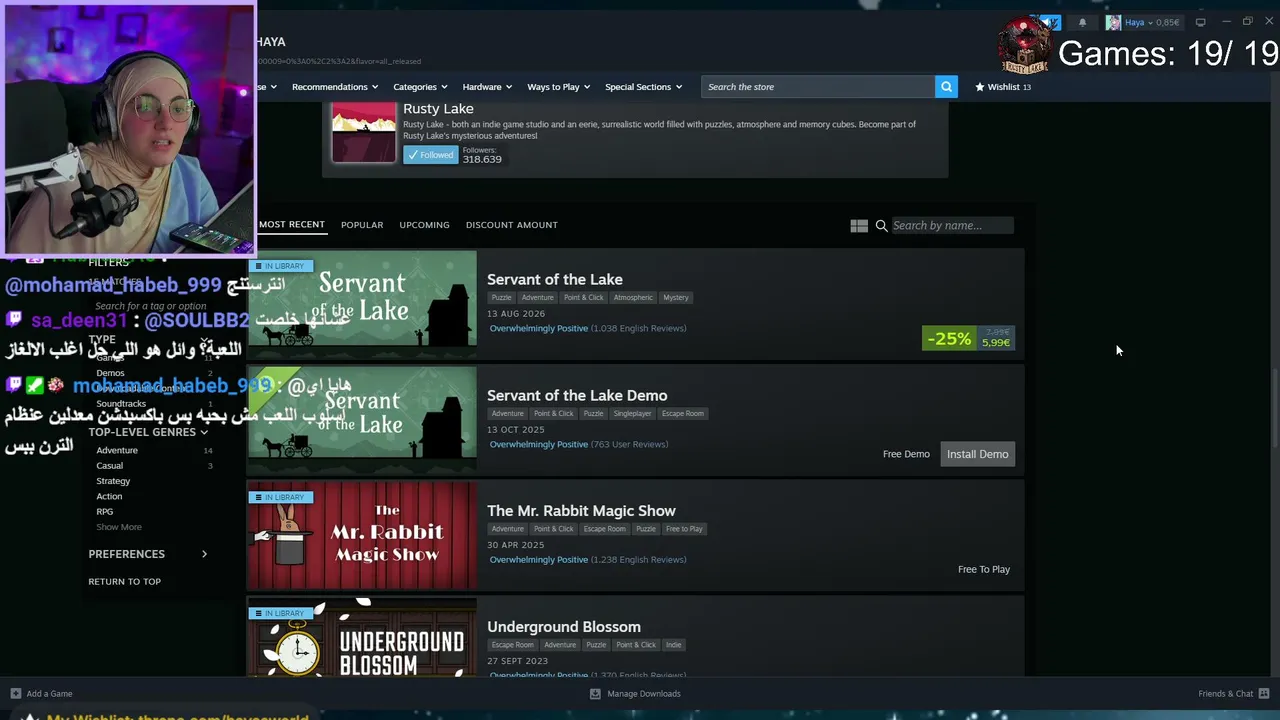Click the megaphone announcements icon

tap(1052, 22)
